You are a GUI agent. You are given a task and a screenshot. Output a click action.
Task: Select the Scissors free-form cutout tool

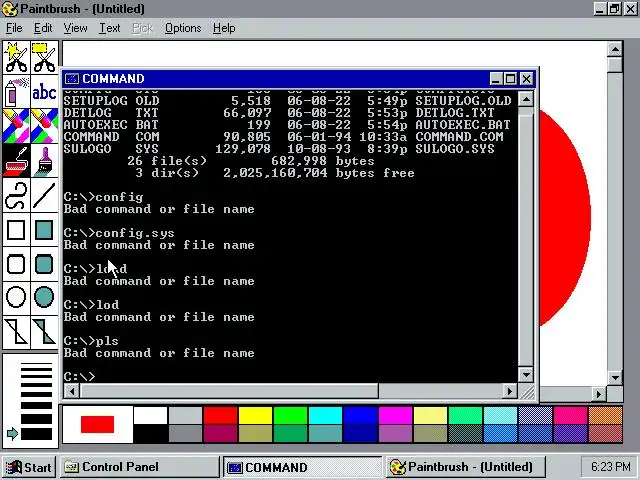pyautogui.click(x=16, y=58)
